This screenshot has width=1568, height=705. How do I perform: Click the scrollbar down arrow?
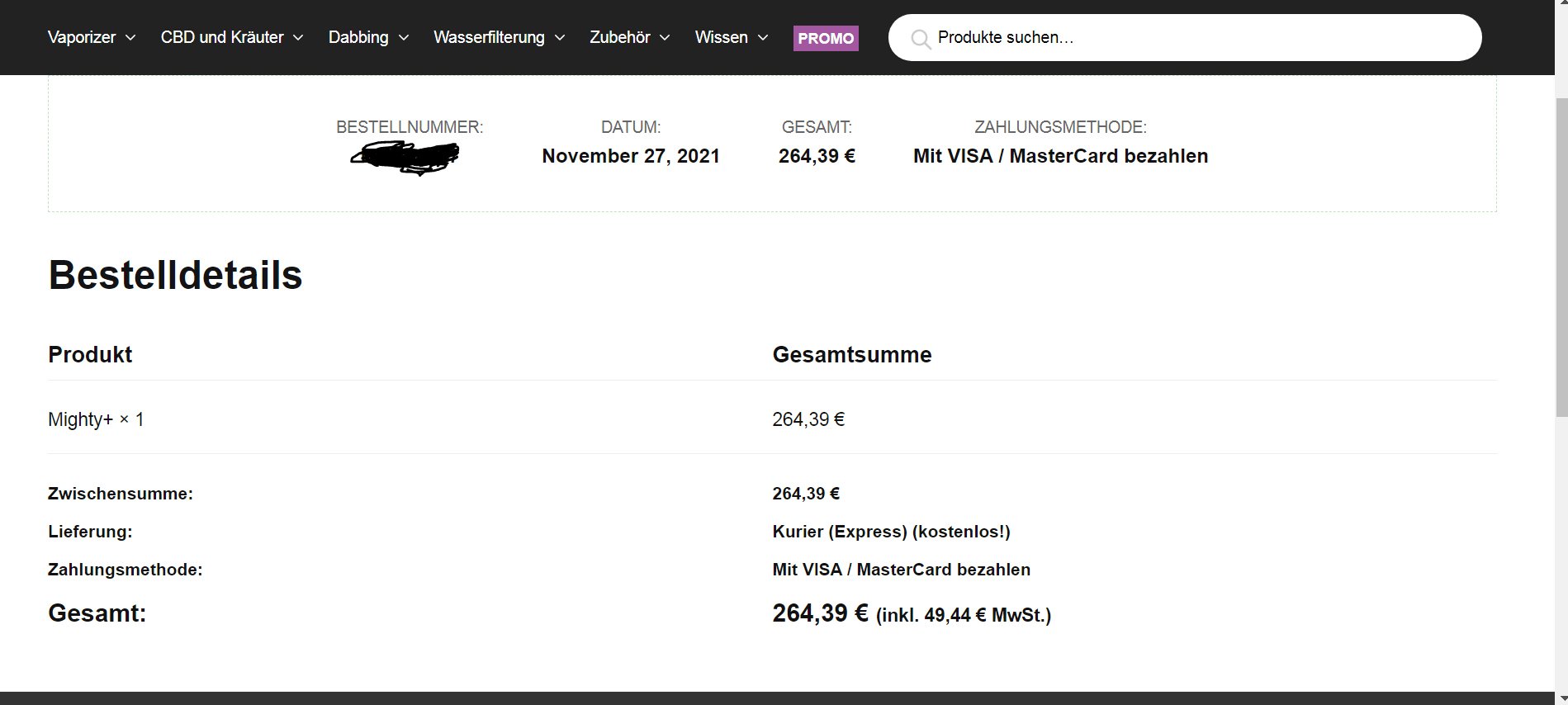click(x=1561, y=698)
